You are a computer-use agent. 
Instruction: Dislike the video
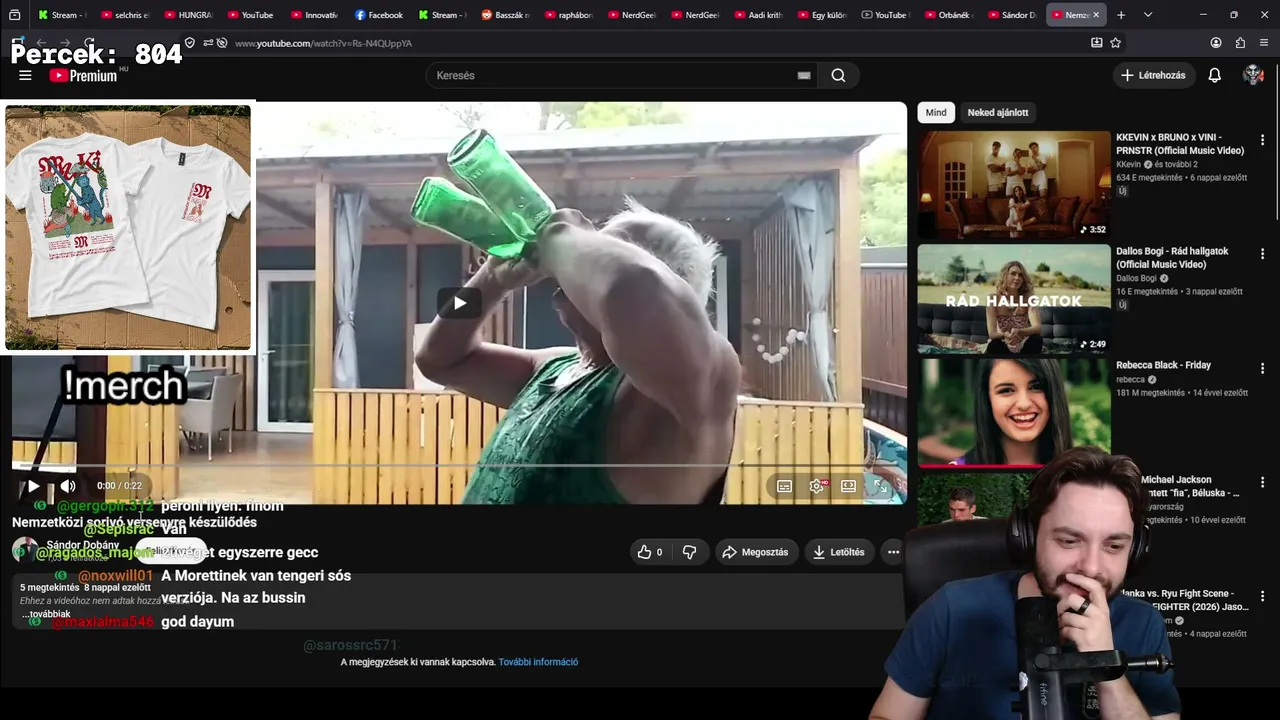tap(689, 552)
